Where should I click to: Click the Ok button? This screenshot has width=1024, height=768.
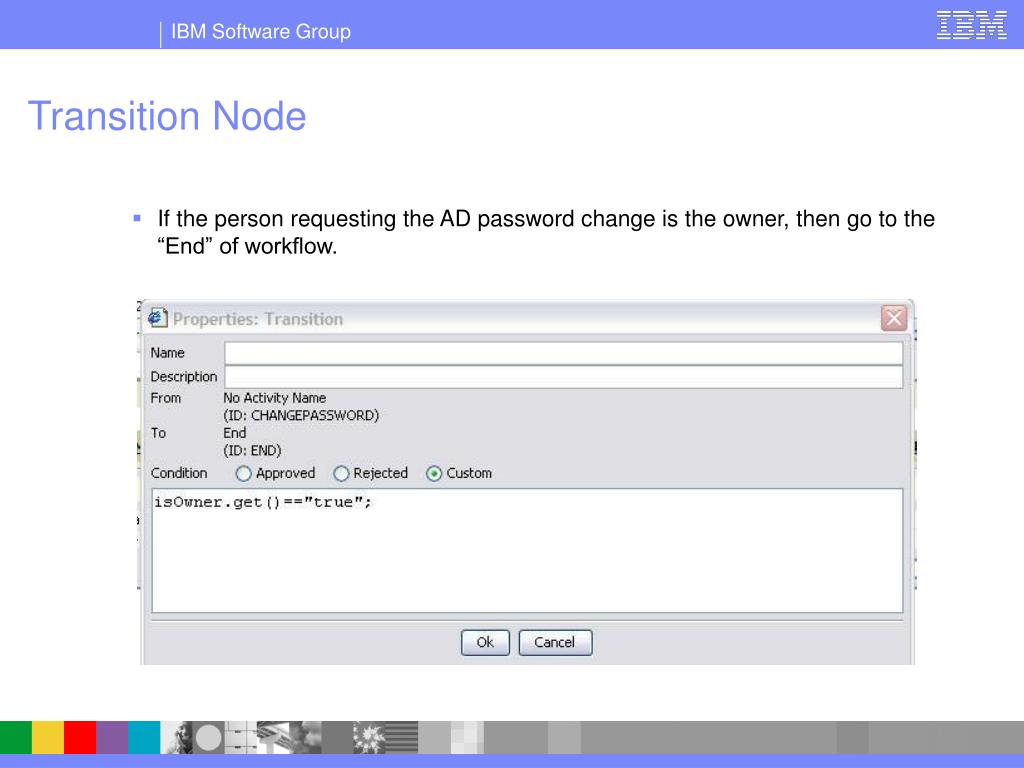(485, 643)
